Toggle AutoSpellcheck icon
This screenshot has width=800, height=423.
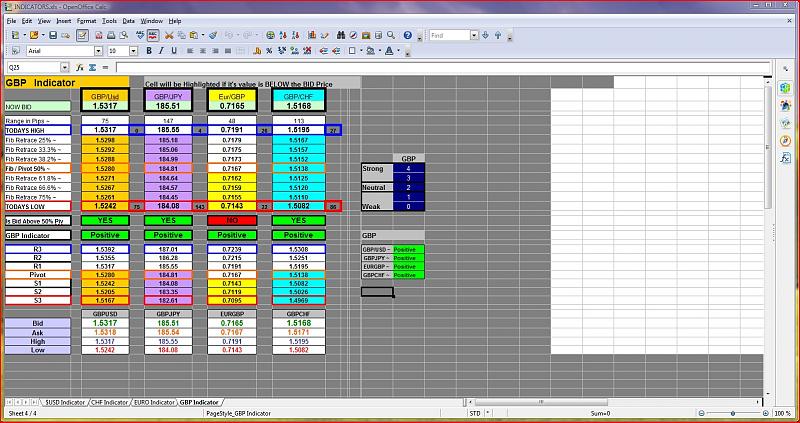click(x=153, y=35)
